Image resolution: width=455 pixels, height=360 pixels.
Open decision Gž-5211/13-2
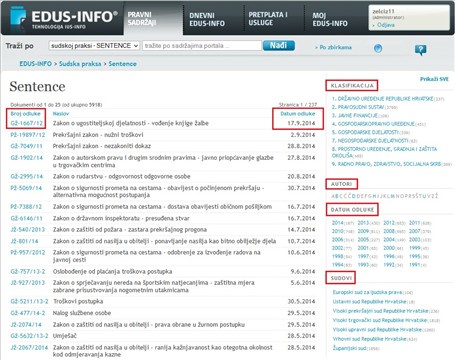29,301
